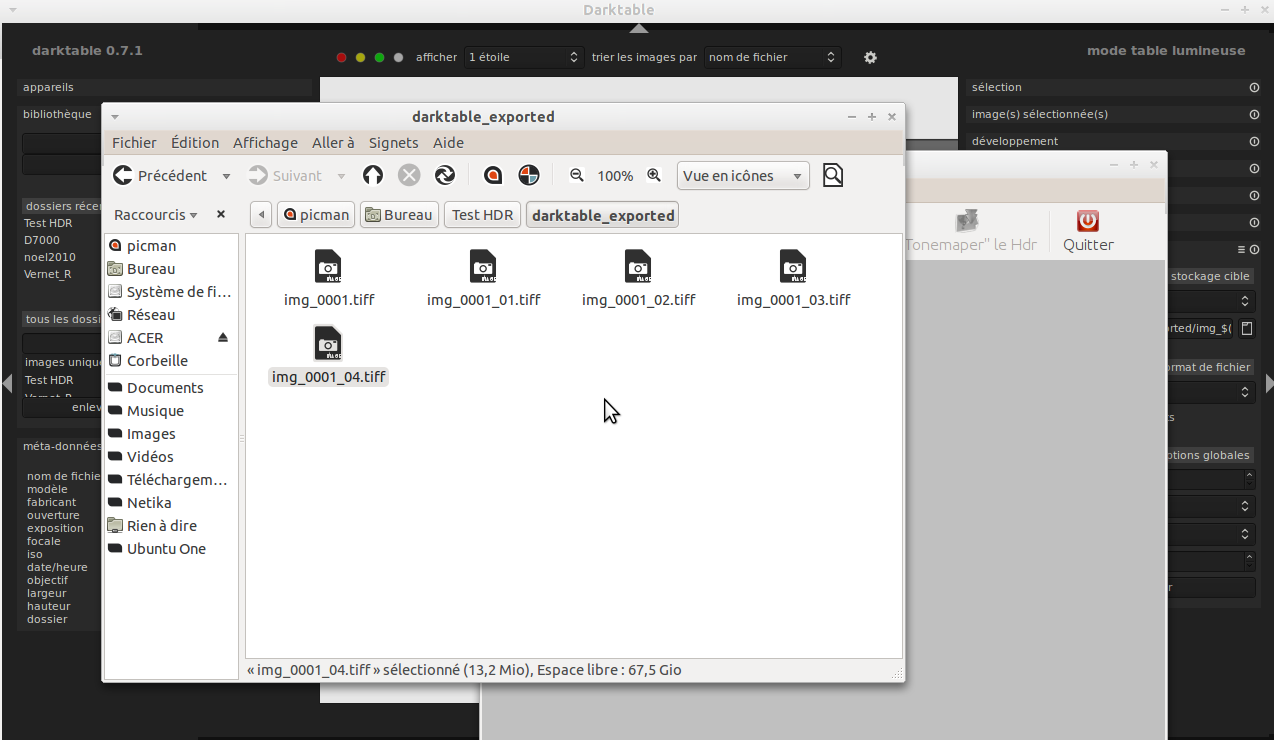This screenshot has width=1274, height=740.
Task: Toggle the sélection panel info icon
Action: [x=1254, y=87]
